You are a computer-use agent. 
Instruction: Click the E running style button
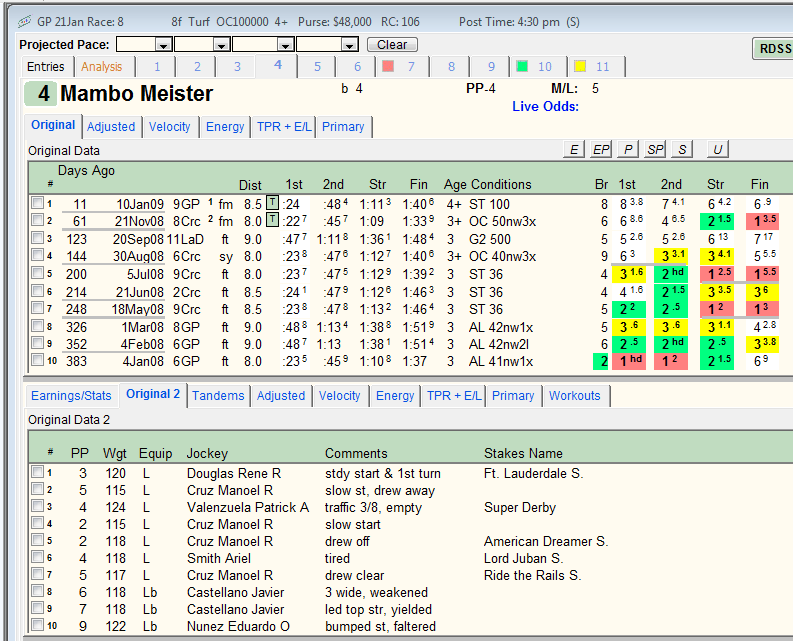pos(574,150)
